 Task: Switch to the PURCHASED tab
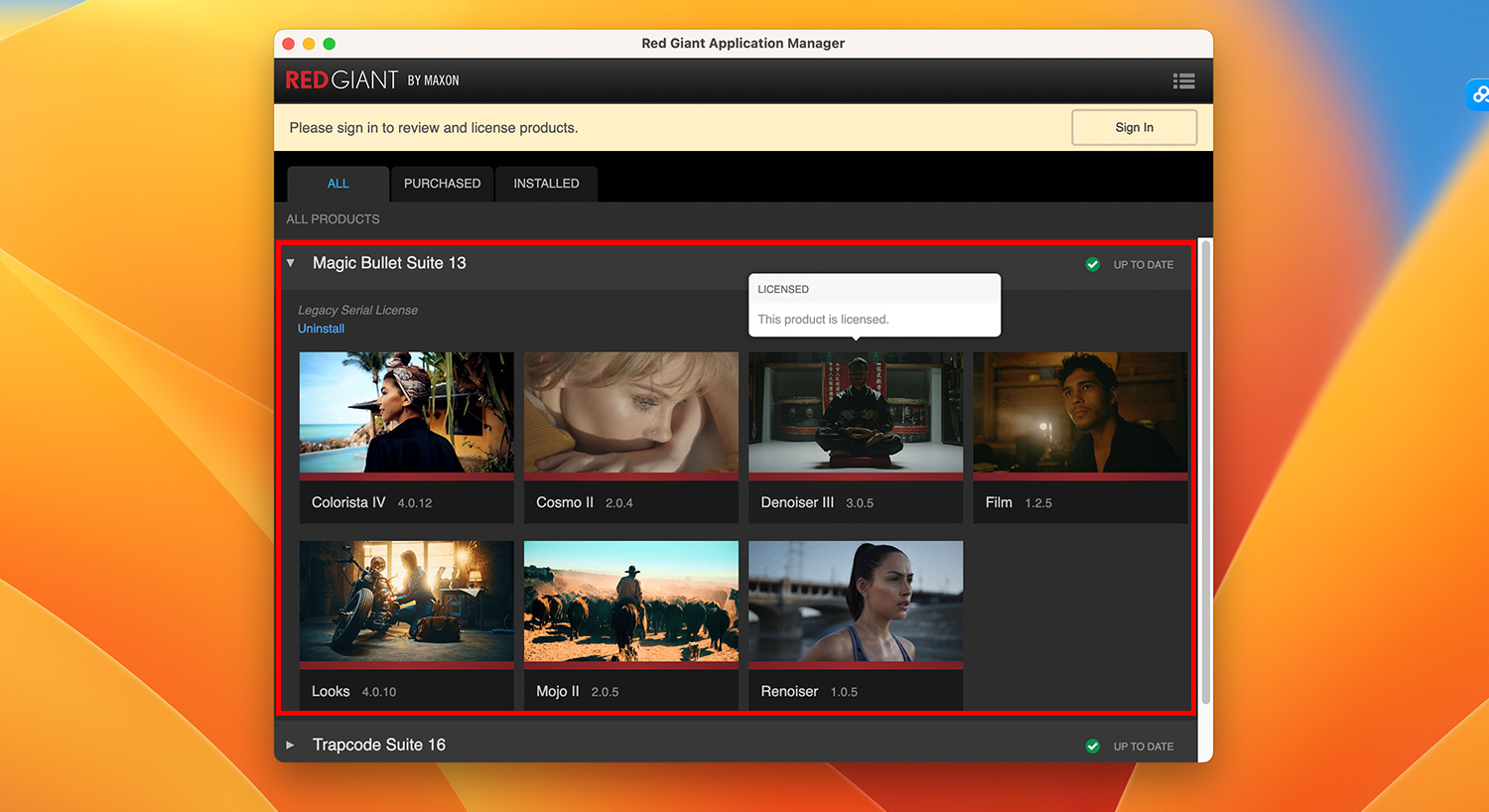click(442, 183)
